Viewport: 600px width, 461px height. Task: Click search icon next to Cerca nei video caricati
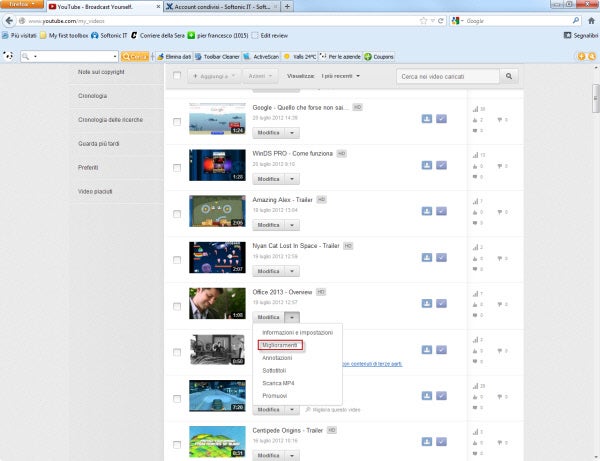pos(509,76)
